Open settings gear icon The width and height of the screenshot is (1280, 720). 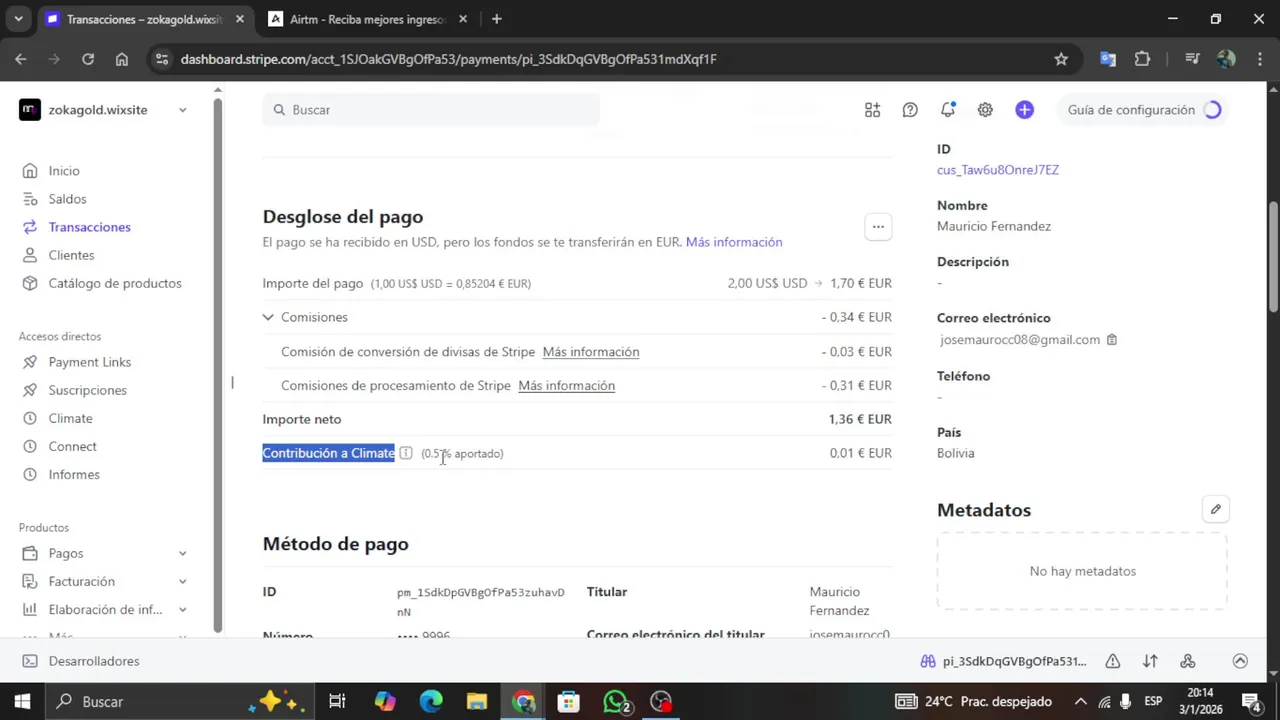[x=985, y=110]
